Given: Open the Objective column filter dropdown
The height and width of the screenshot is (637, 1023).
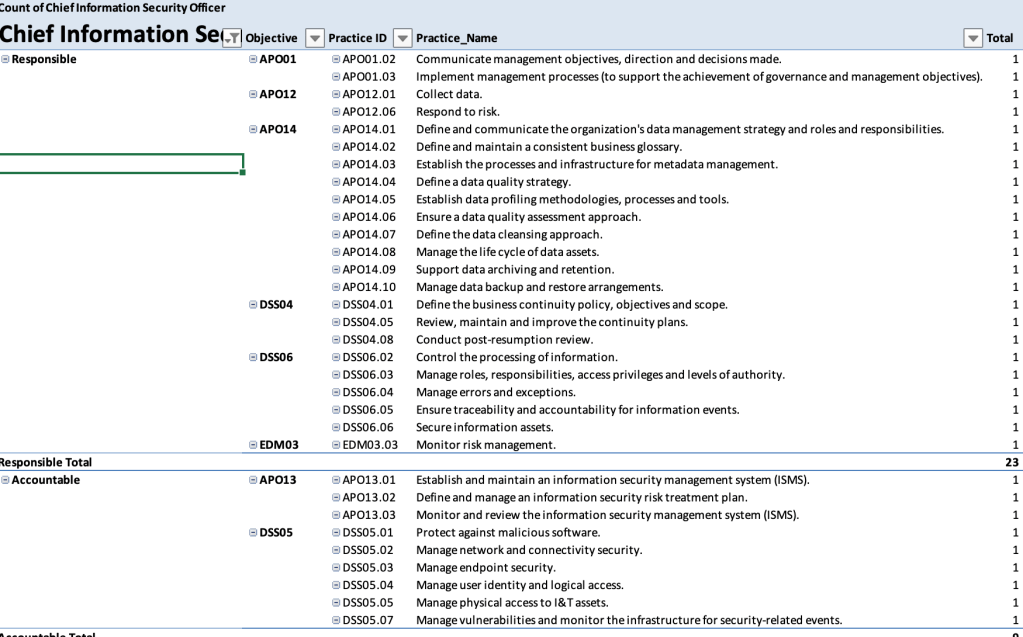Looking at the screenshot, I should tap(314, 38).
